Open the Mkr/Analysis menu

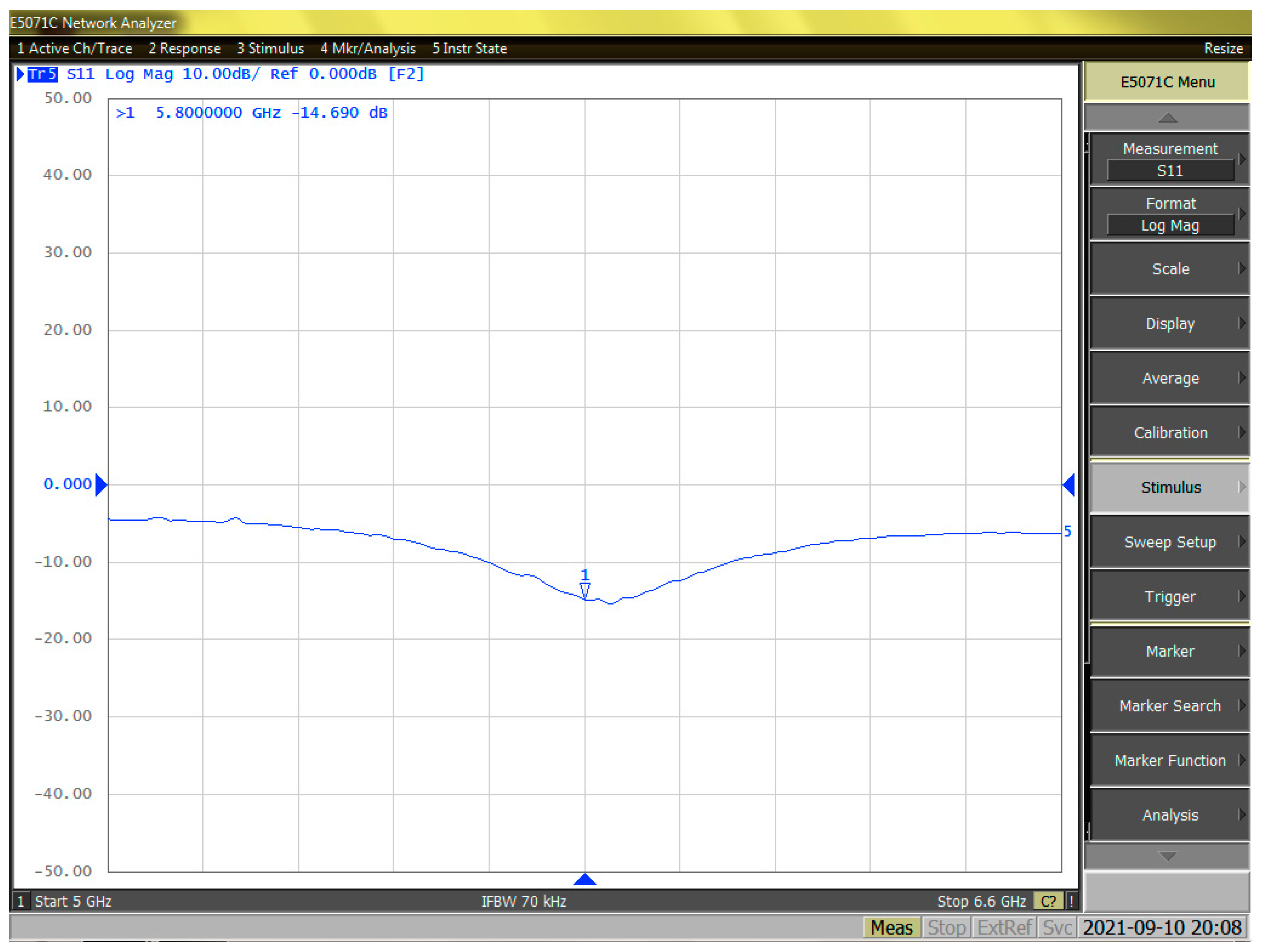368,49
